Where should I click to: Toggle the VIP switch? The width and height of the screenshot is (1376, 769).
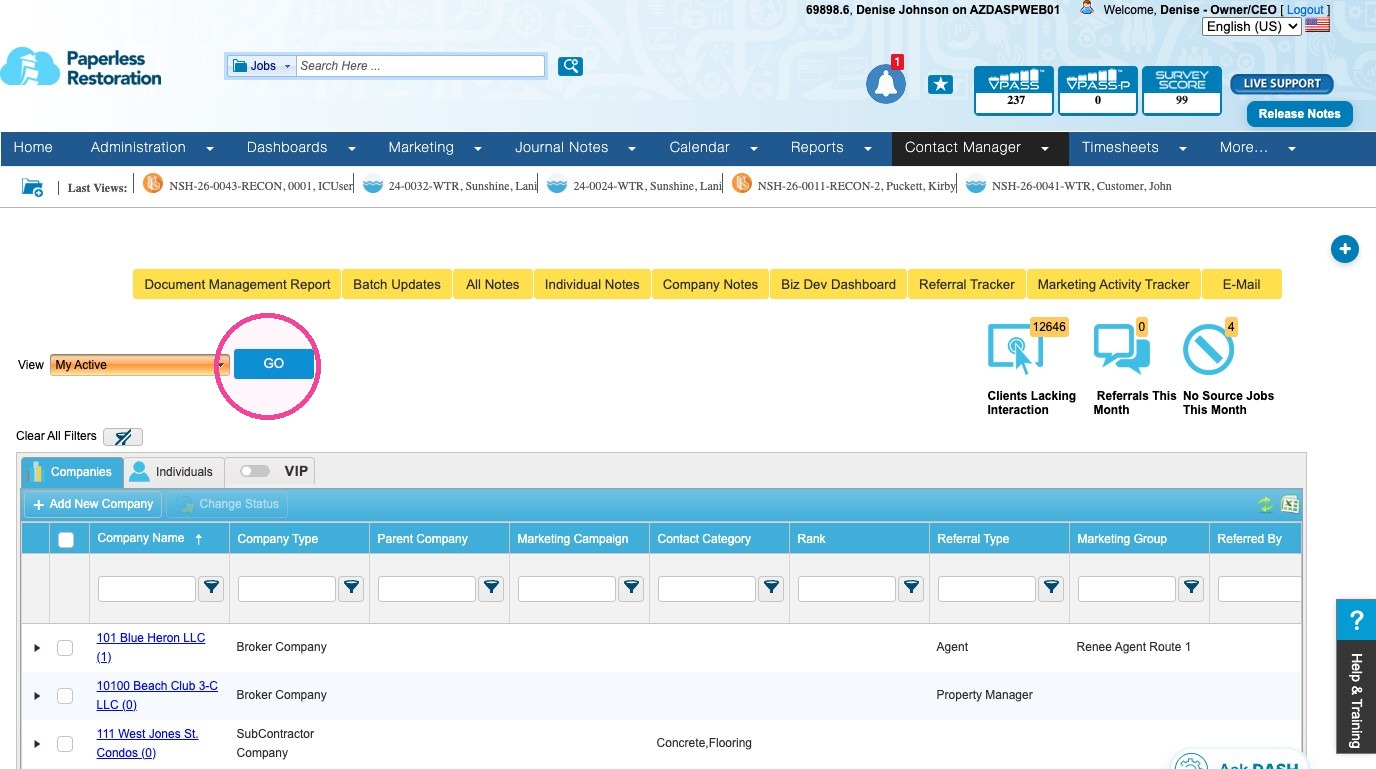pyautogui.click(x=255, y=471)
